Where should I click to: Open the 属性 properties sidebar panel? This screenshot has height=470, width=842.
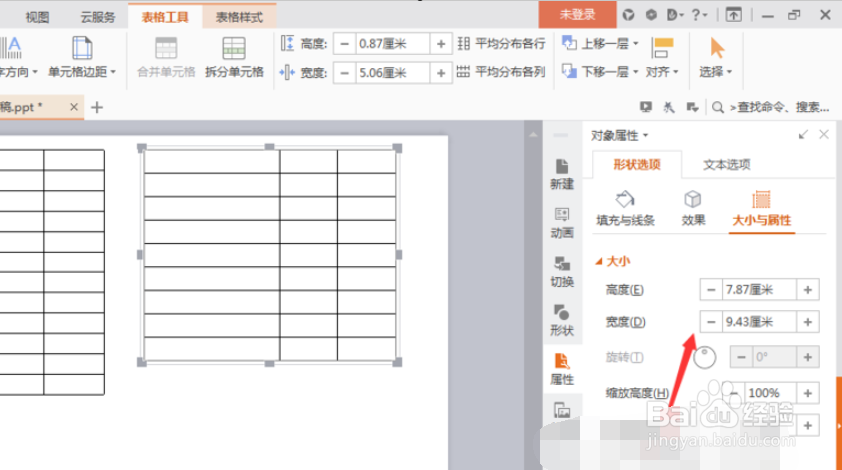coord(562,369)
